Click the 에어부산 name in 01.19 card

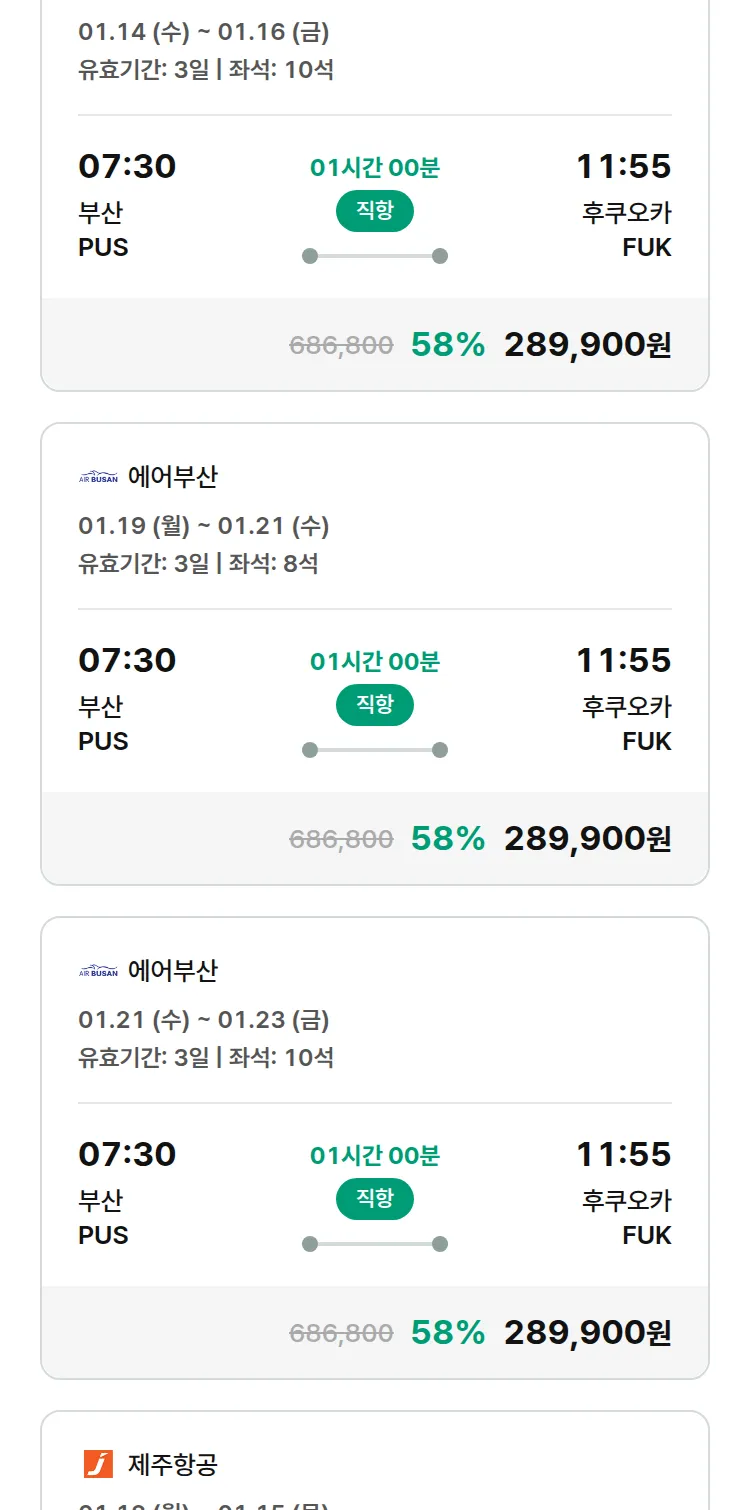[x=173, y=477]
